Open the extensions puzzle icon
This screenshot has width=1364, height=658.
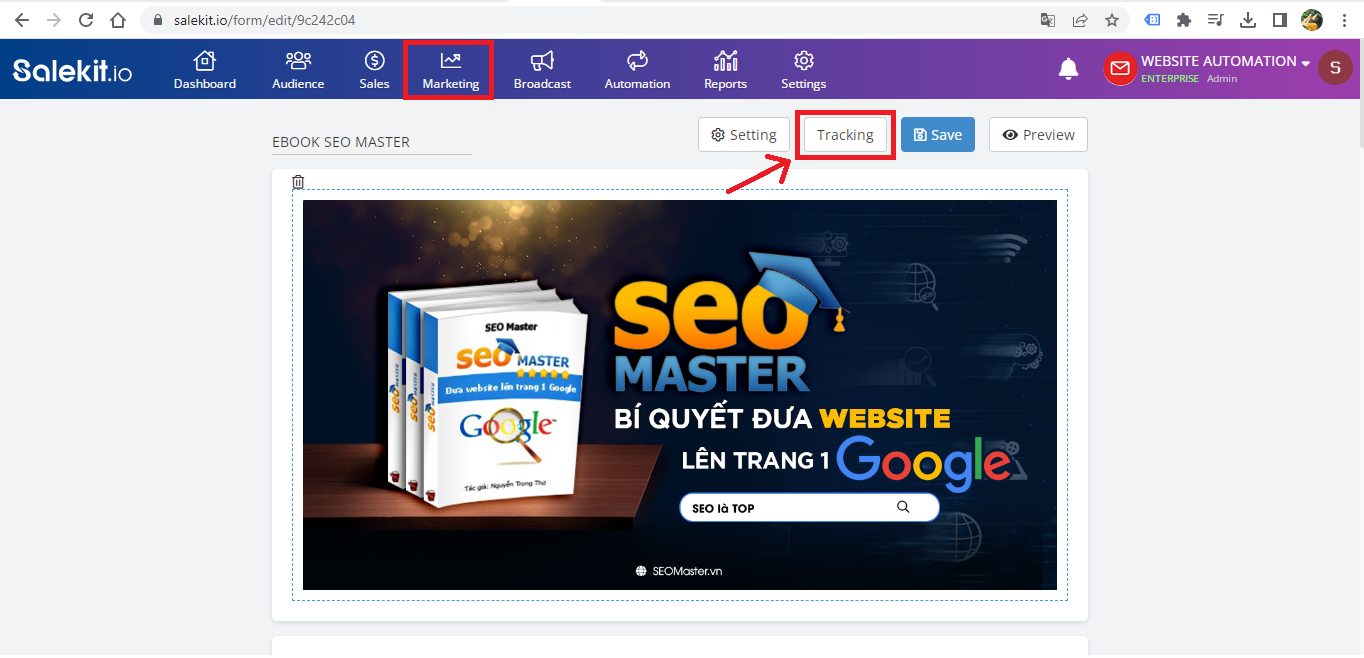(x=1184, y=20)
